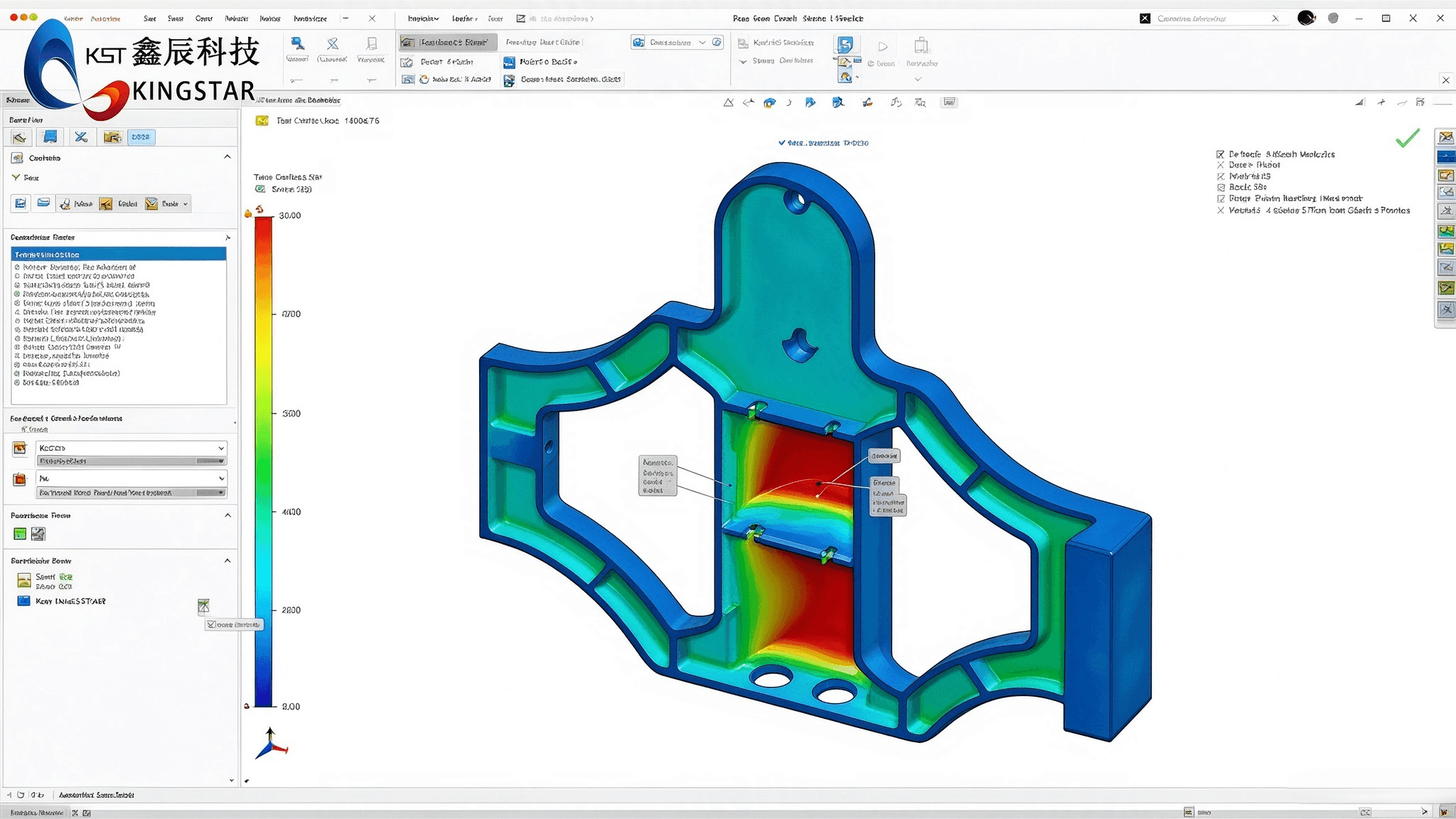This screenshot has height=819, width=1456.
Task: Select the magnifier search tool in the ribbon
Action: pyautogui.click(x=297, y=45)
